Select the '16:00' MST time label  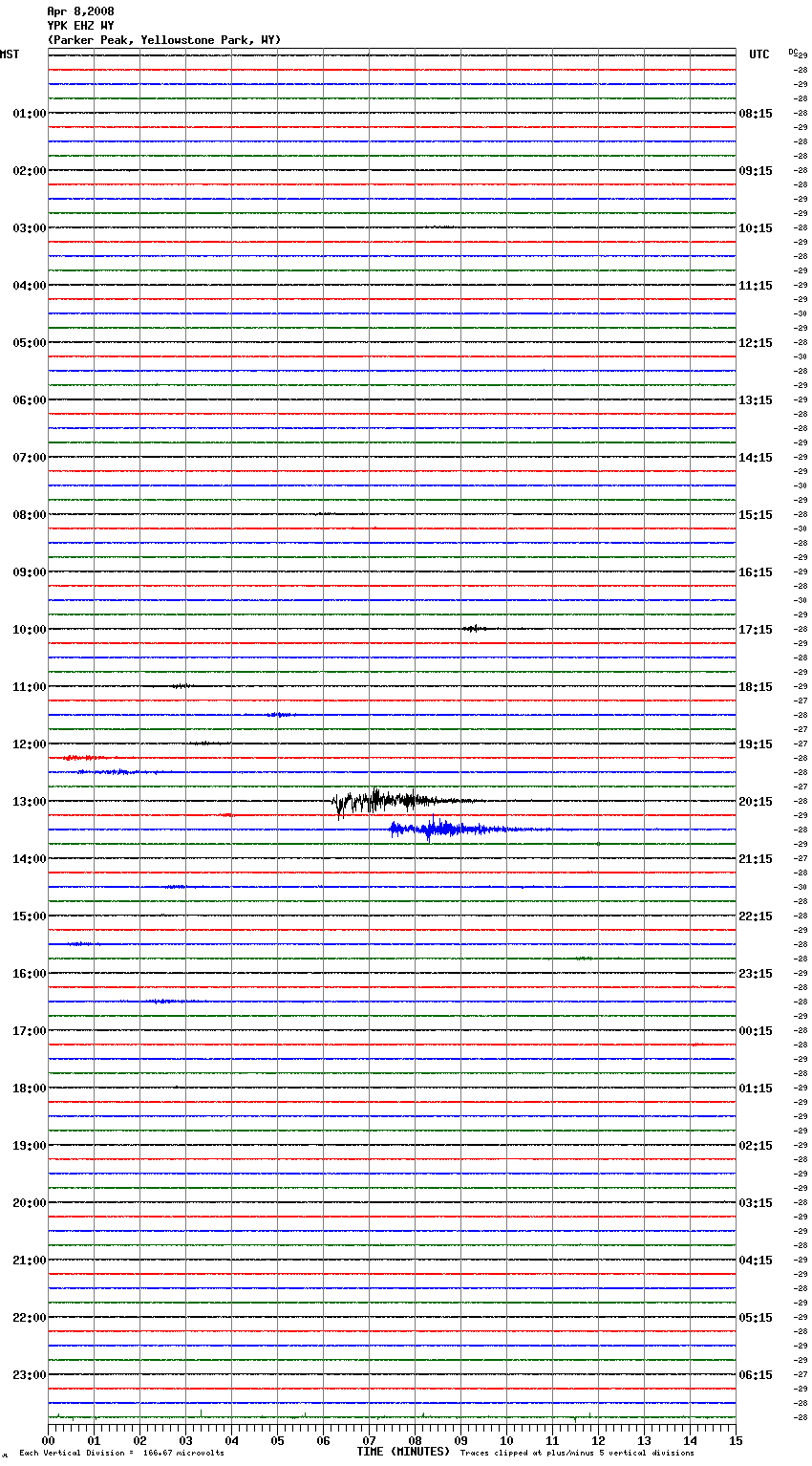coord(30,974)
